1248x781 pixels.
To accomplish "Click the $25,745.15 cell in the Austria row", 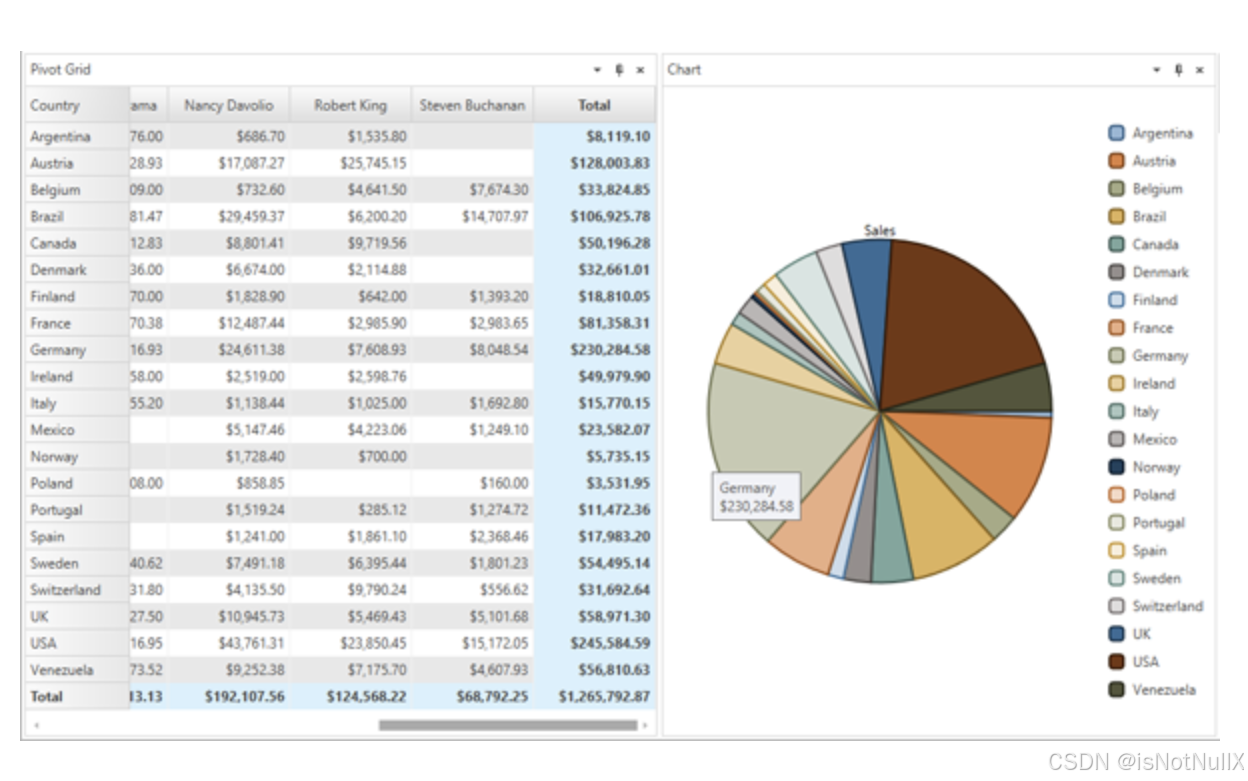I will (351, 163).
